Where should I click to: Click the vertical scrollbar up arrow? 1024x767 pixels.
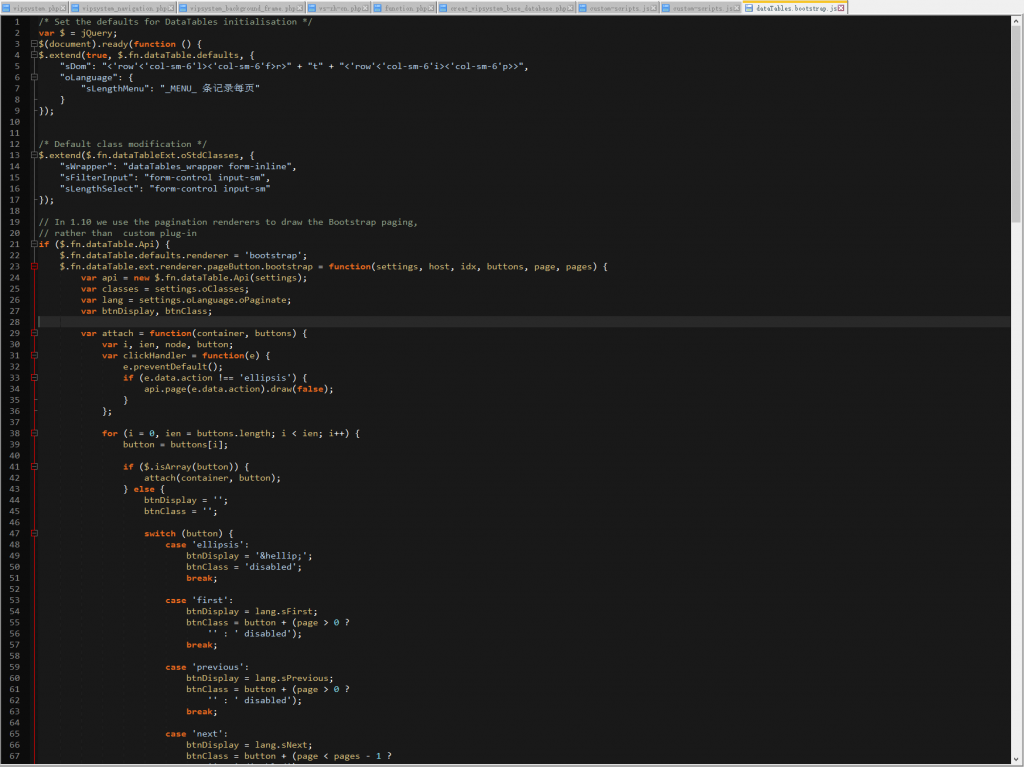click(1016, 22)
